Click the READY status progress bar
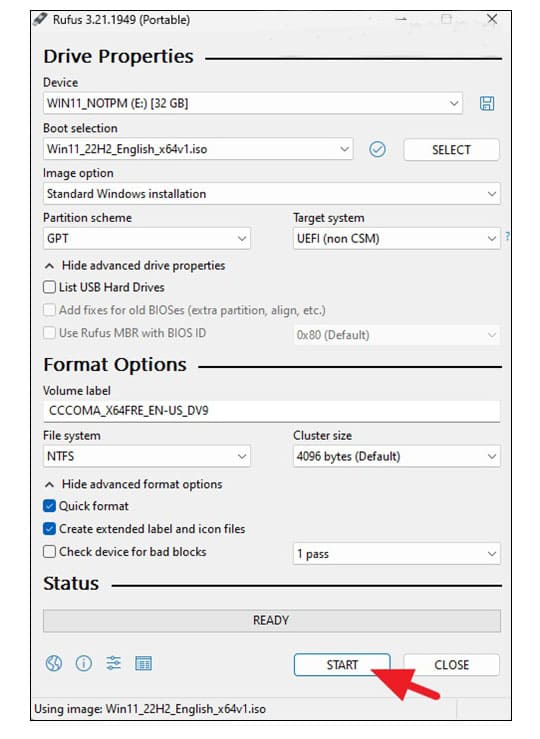 pos(271,620)
